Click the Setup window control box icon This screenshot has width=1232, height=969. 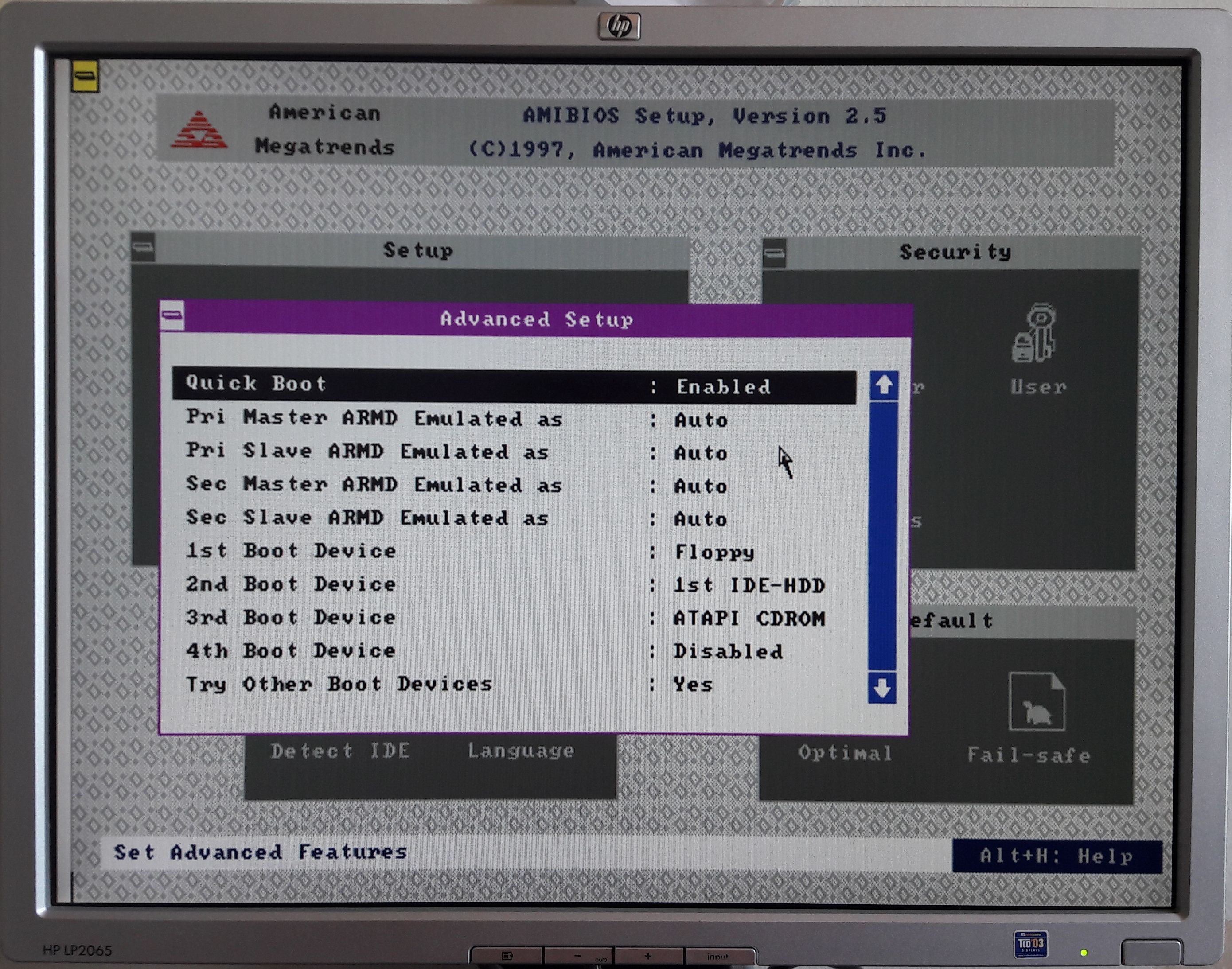click(143, 247)
